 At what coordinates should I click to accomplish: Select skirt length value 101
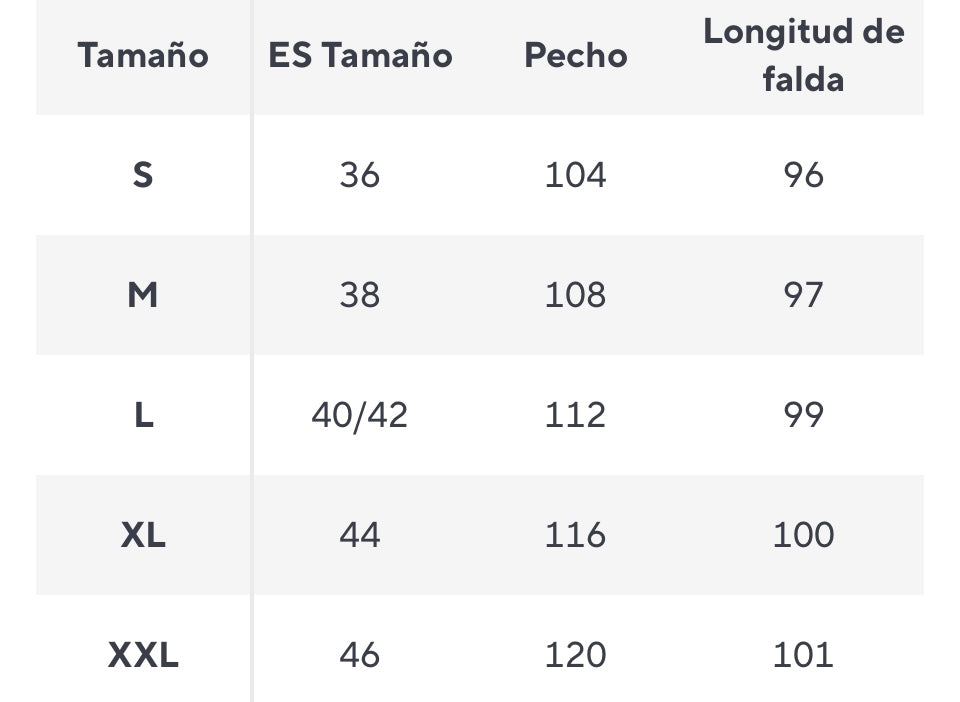pyautogui.click(x=803, y=655)
